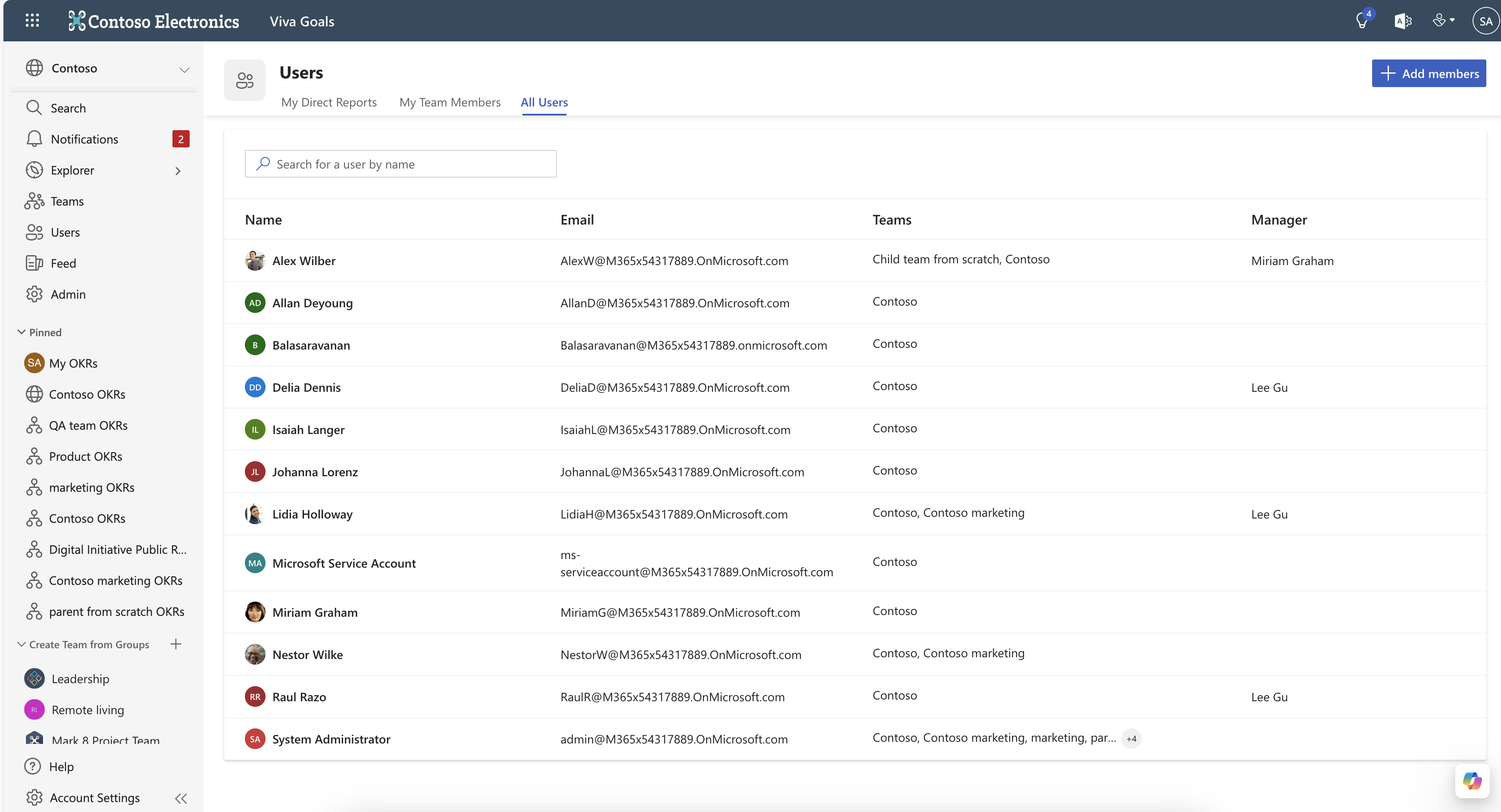Open Feed in the sidebar
This screenshot has height=812, width=1501.
click(x=63, y=263)
